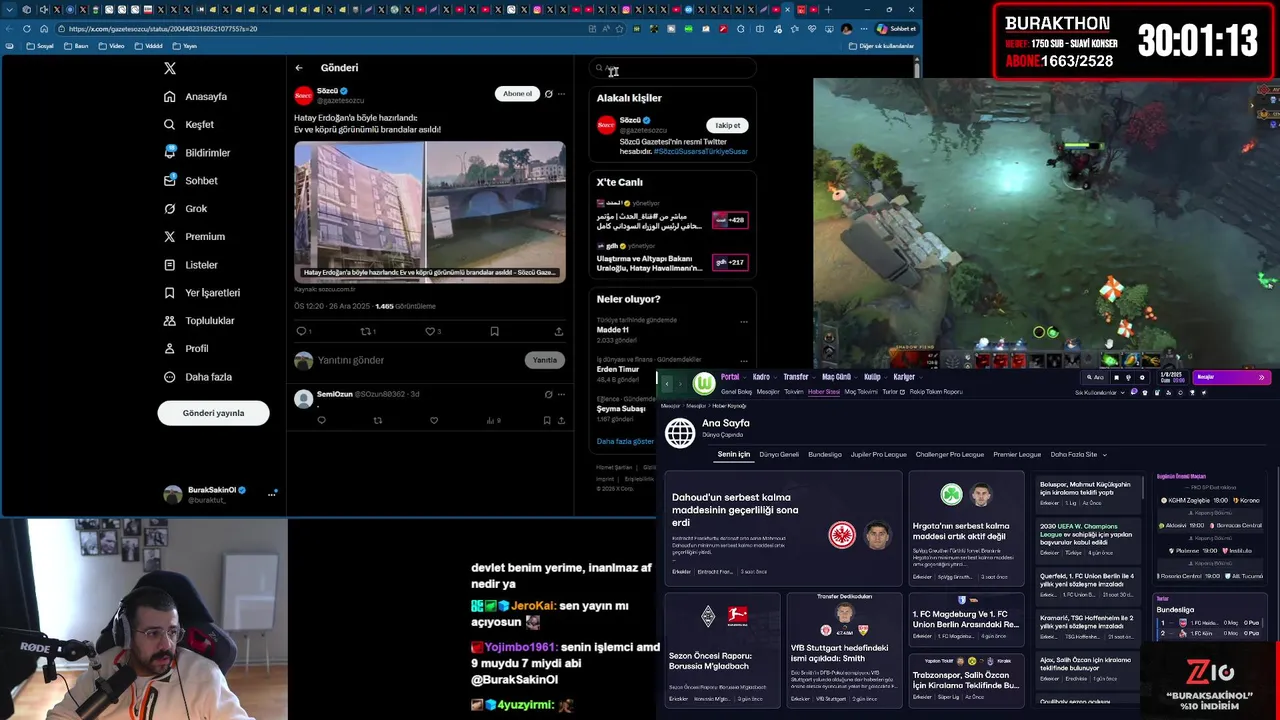
Task: Reload the browser page
Action: [26, 29]
